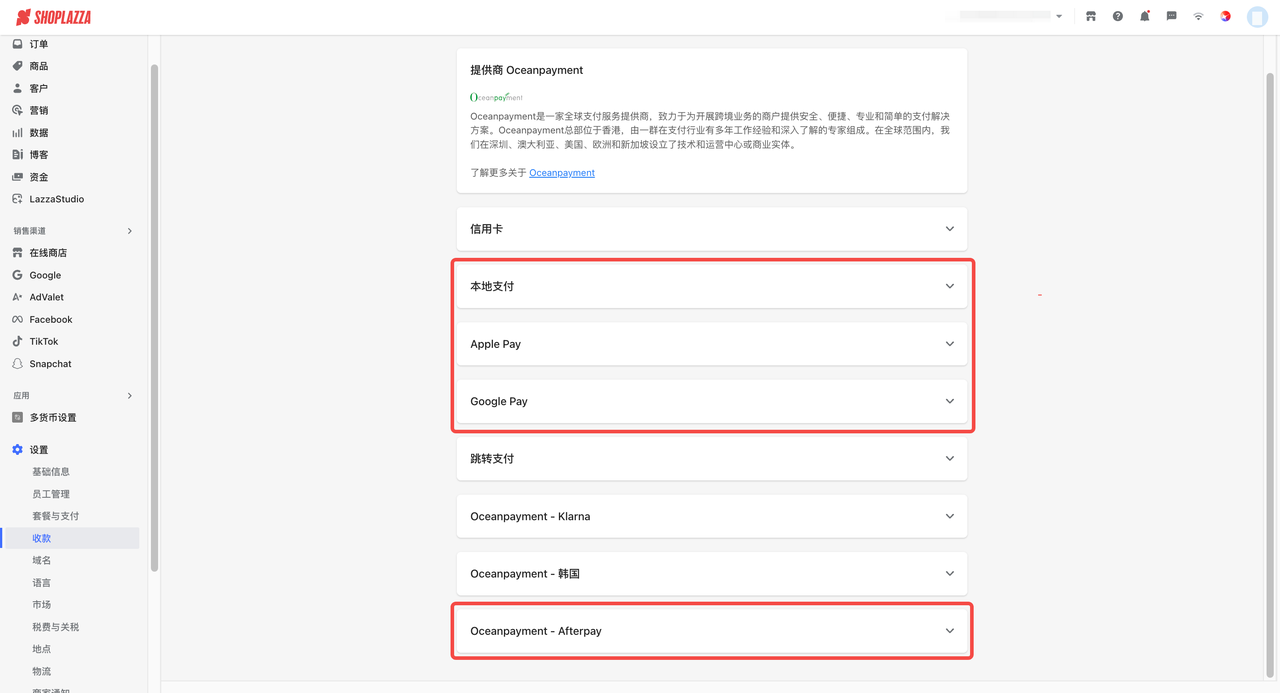Click the 多货币设置 app icon
Image resolution: width=1280 pixels, height=693 pixels.
pos(17,417)
